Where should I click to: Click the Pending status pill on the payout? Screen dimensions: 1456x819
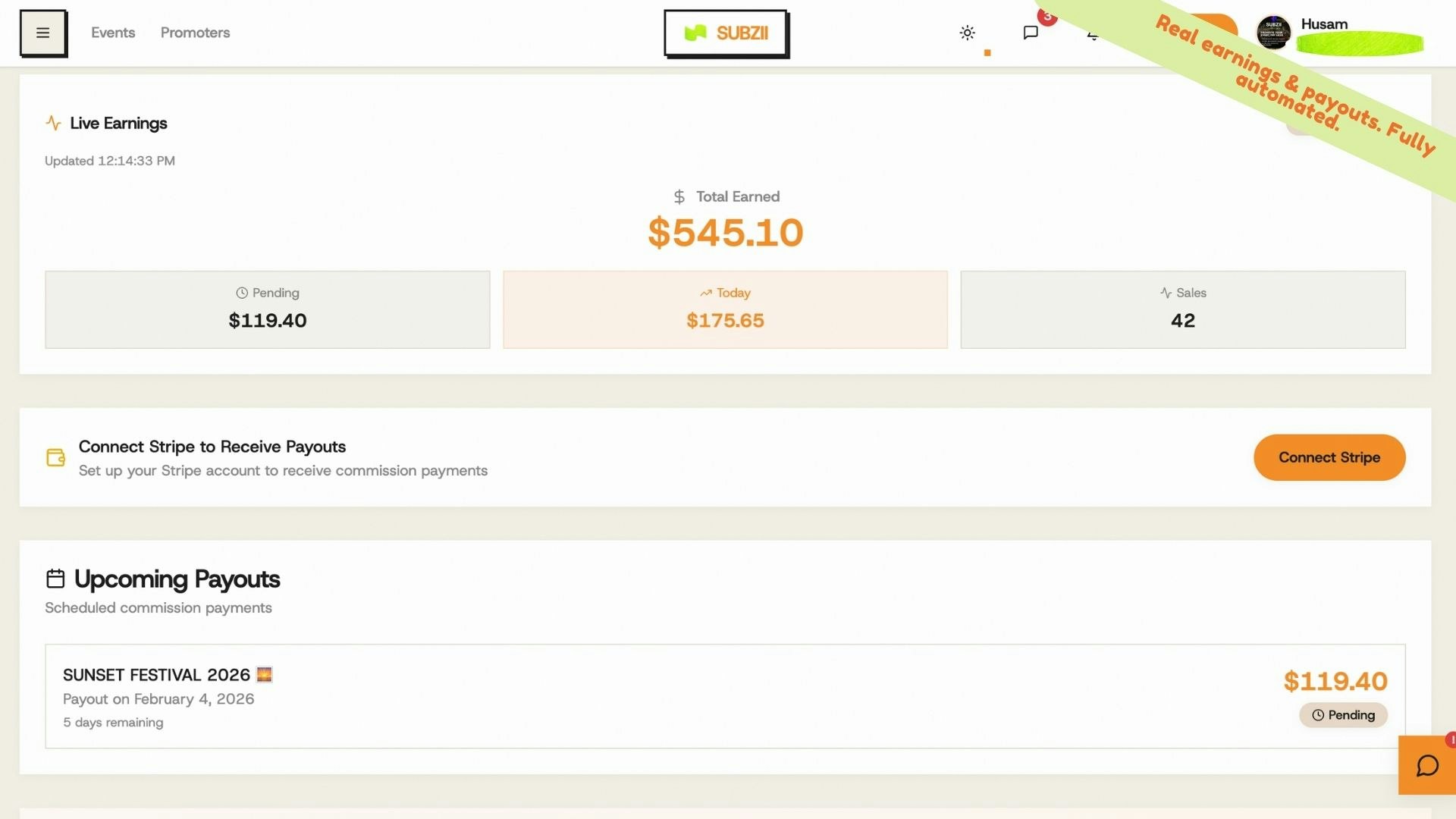click(1343, 714)
